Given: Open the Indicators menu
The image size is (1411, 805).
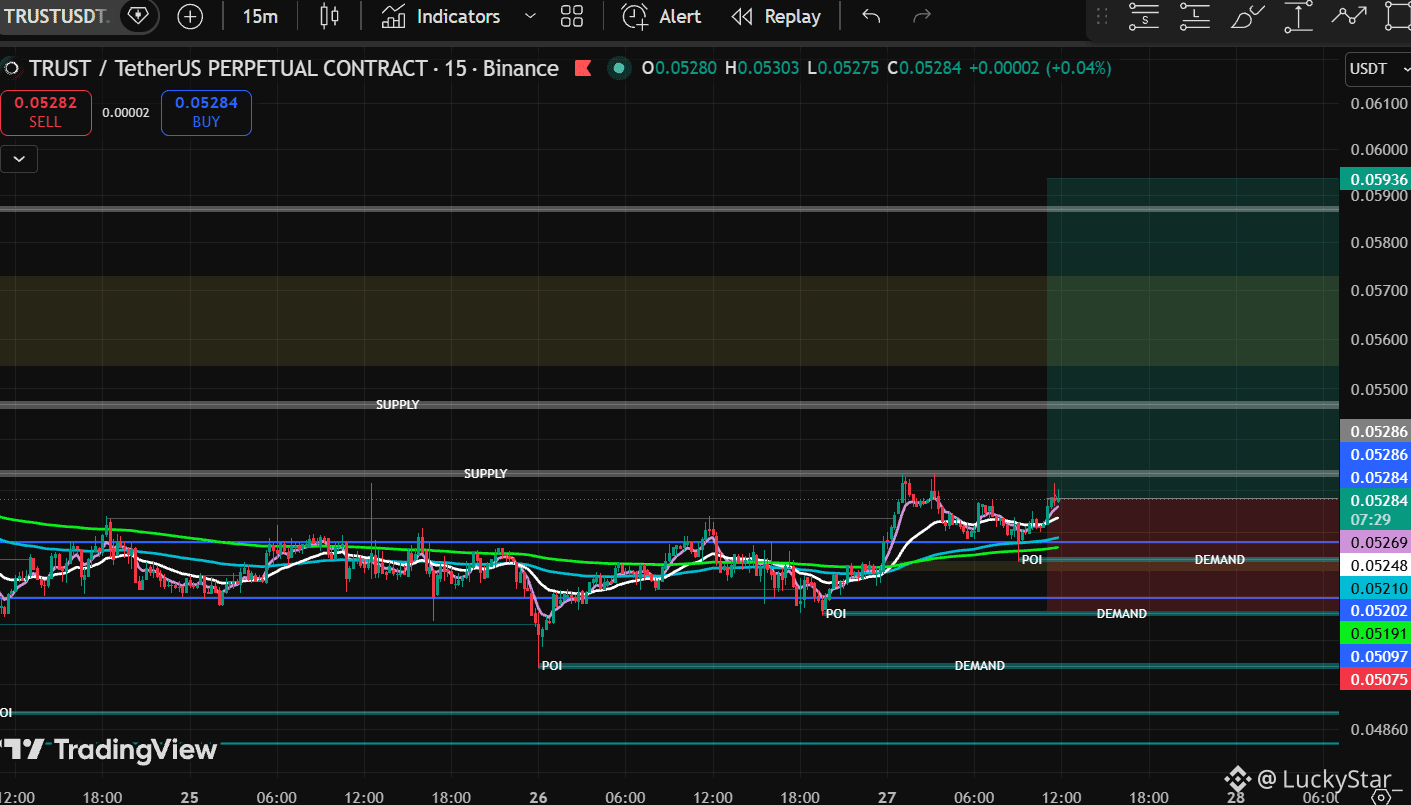Looking at the screenshot, I should (441, 16).
